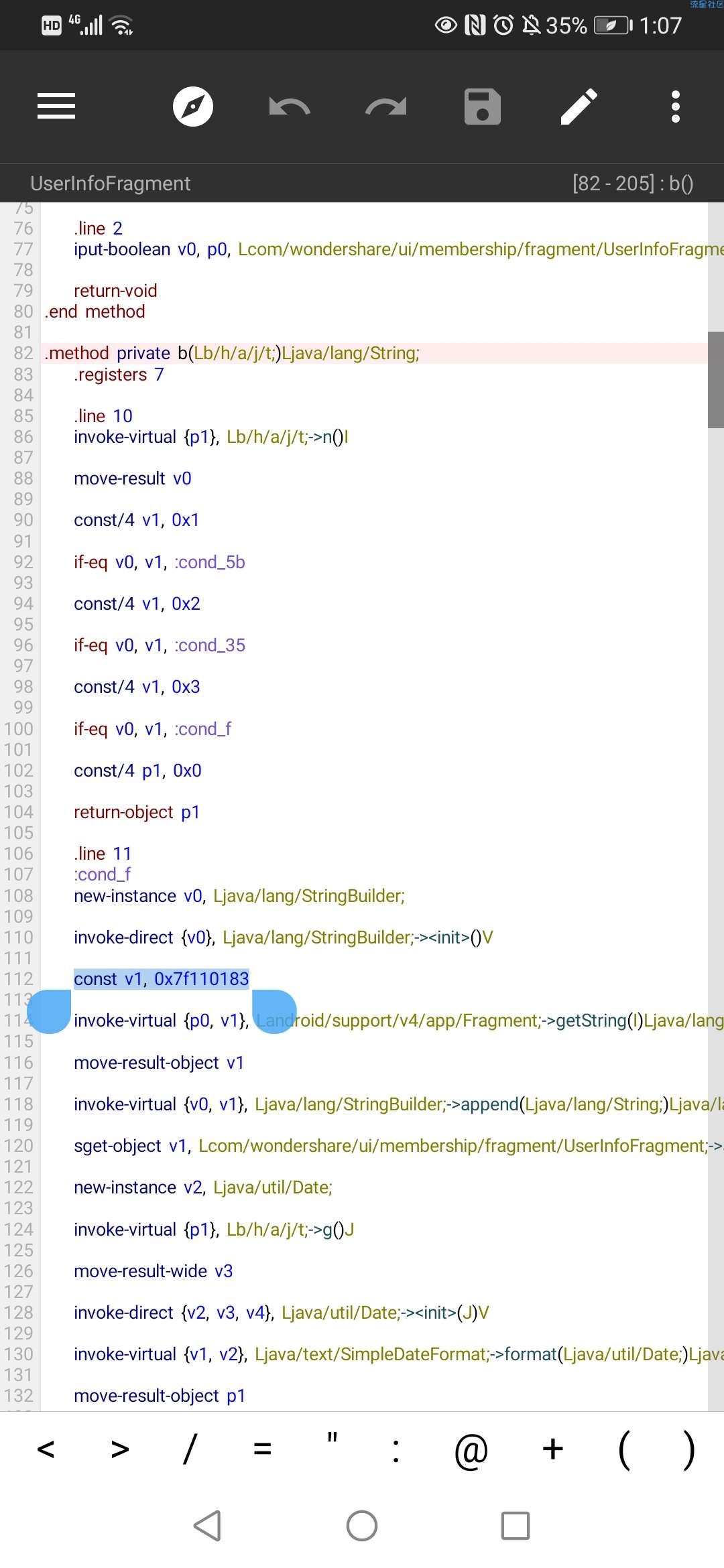Click the SimpleDateFormat format line
This screenshot has width=724, height=1568.
pos(398,1354)
